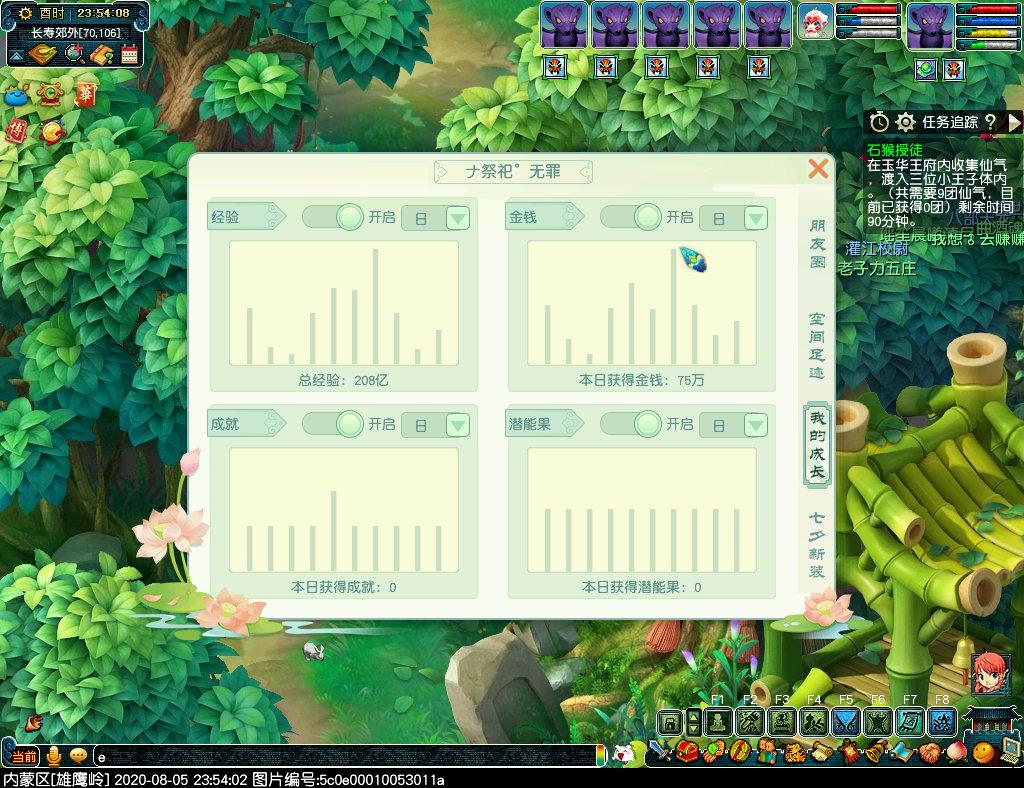This screenshot has height=788, width=1024.
Task: Collapse the 任务追踪 panel arrow
Action: point(1014,122)
